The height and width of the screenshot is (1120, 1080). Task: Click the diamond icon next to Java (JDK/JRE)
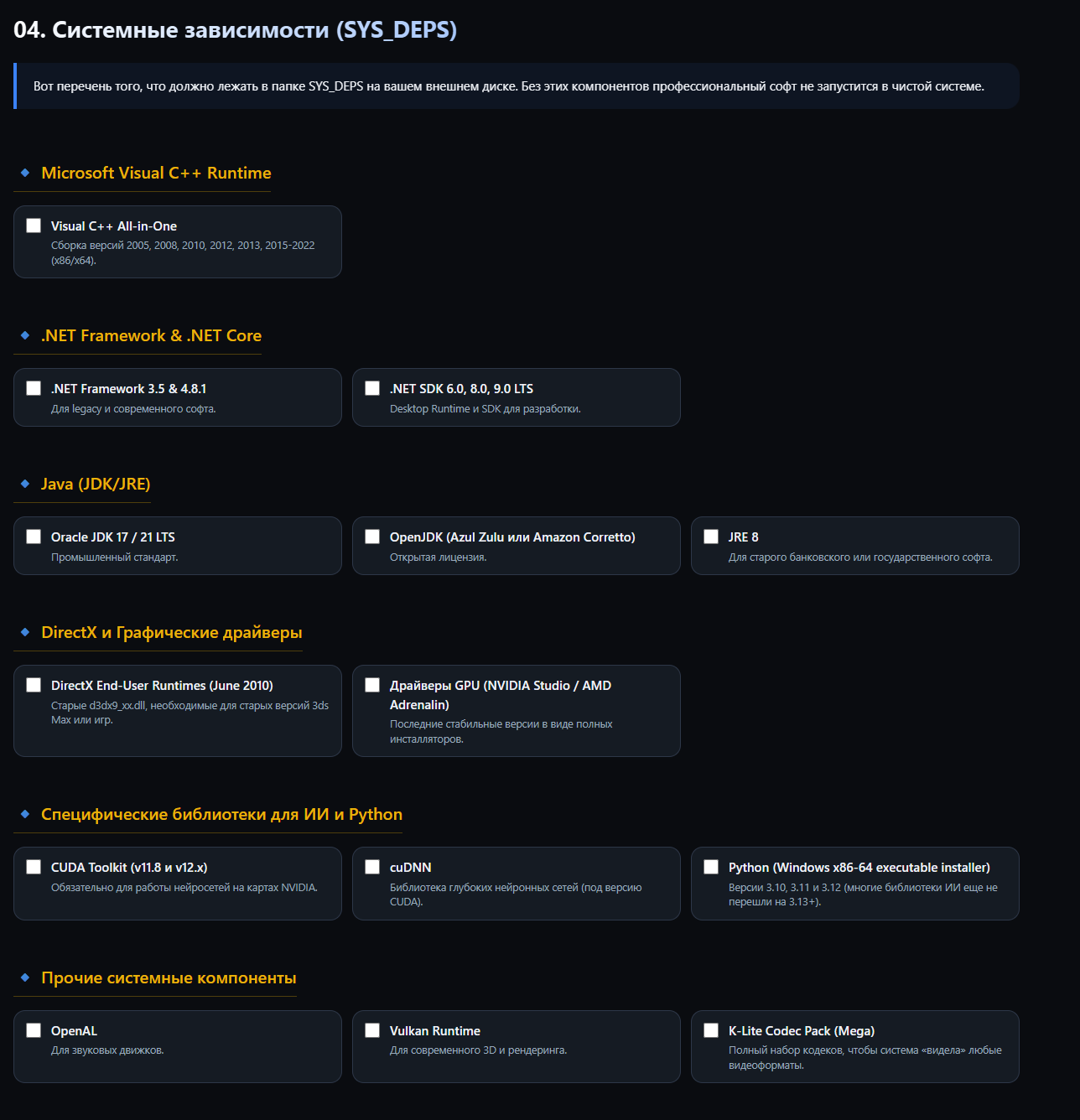(25, 484)
